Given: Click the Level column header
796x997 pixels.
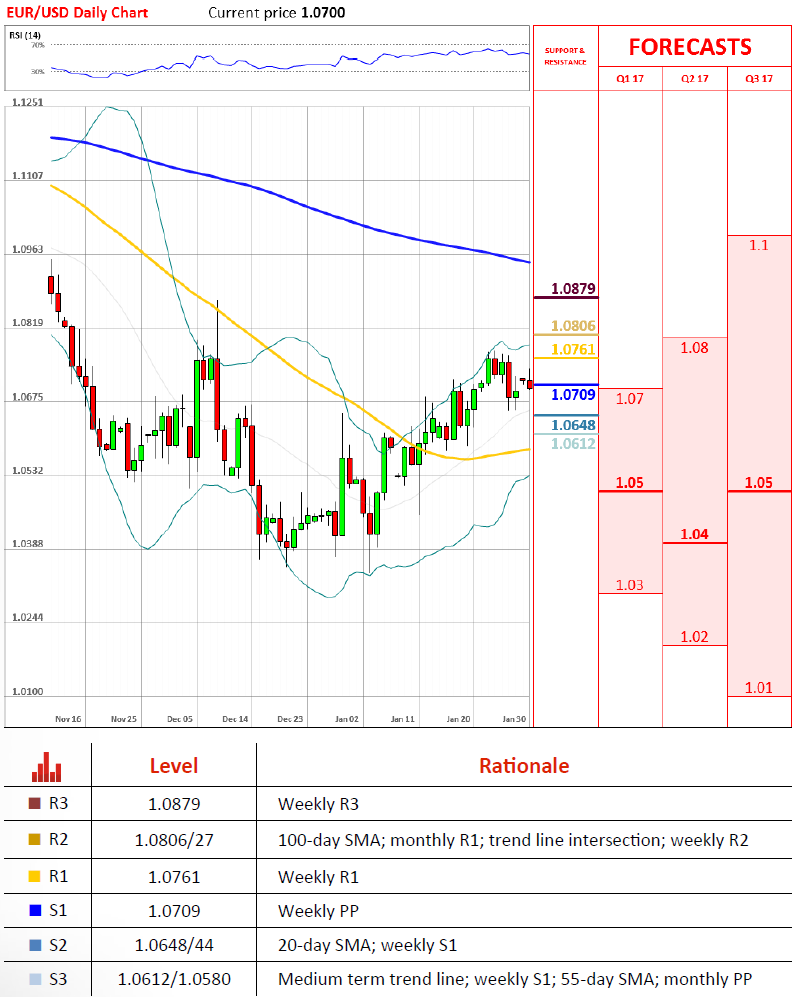Looking at the screenshot, I should (174, 766).
